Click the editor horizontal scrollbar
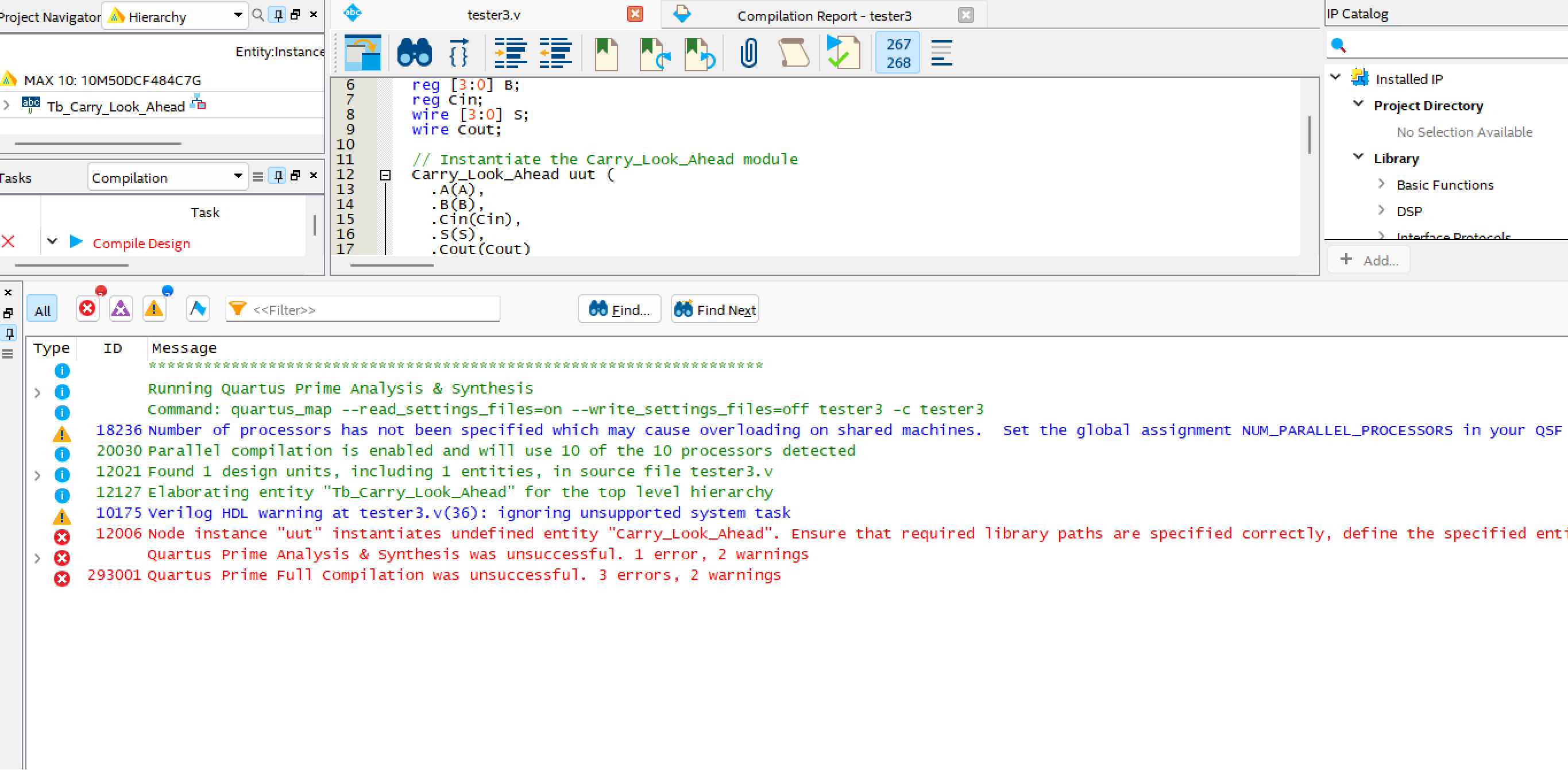The height and width of the screenshot is (770, 1568). (392, 265)
